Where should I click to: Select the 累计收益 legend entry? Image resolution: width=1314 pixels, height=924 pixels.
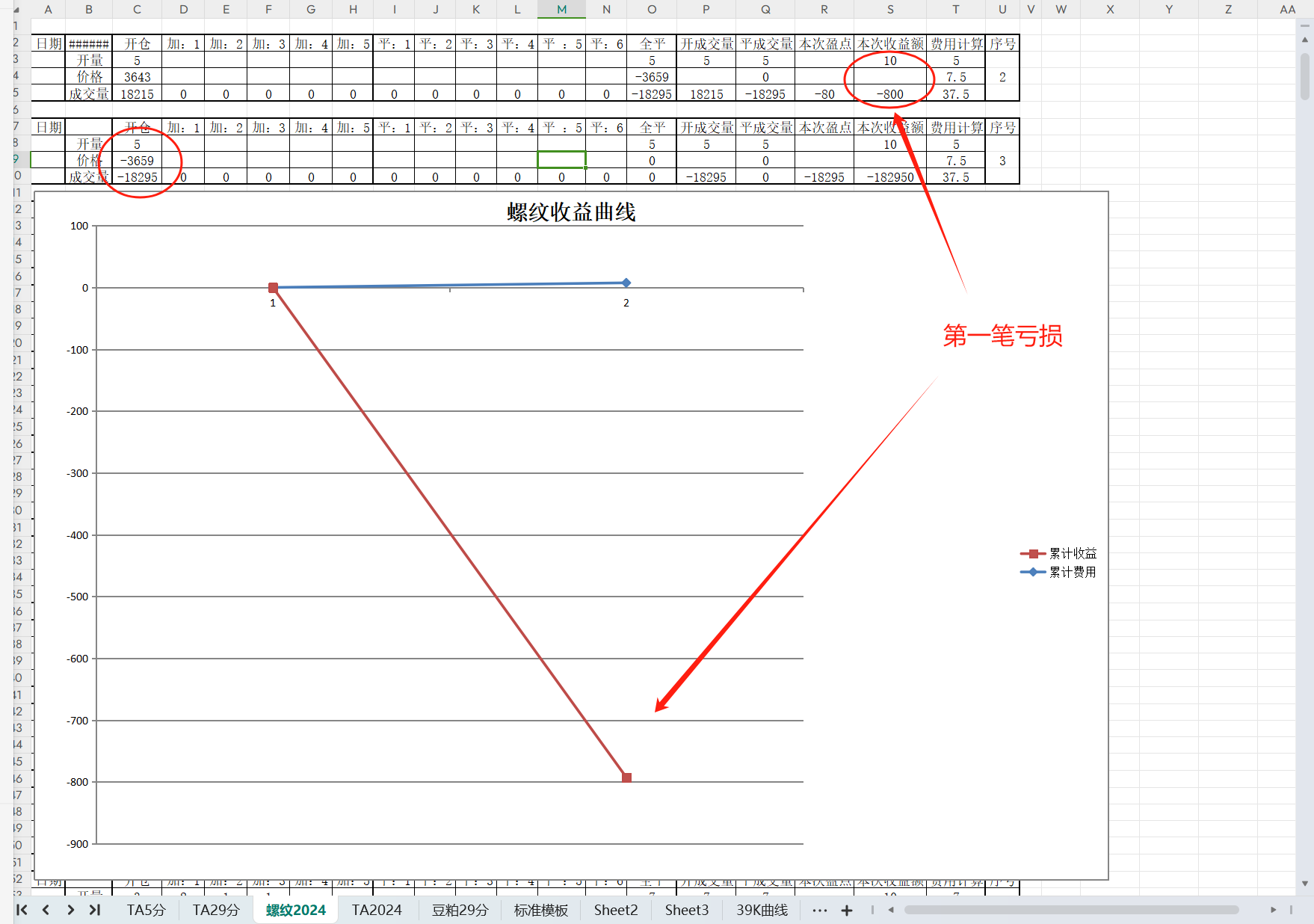(x=1058, y=553)
